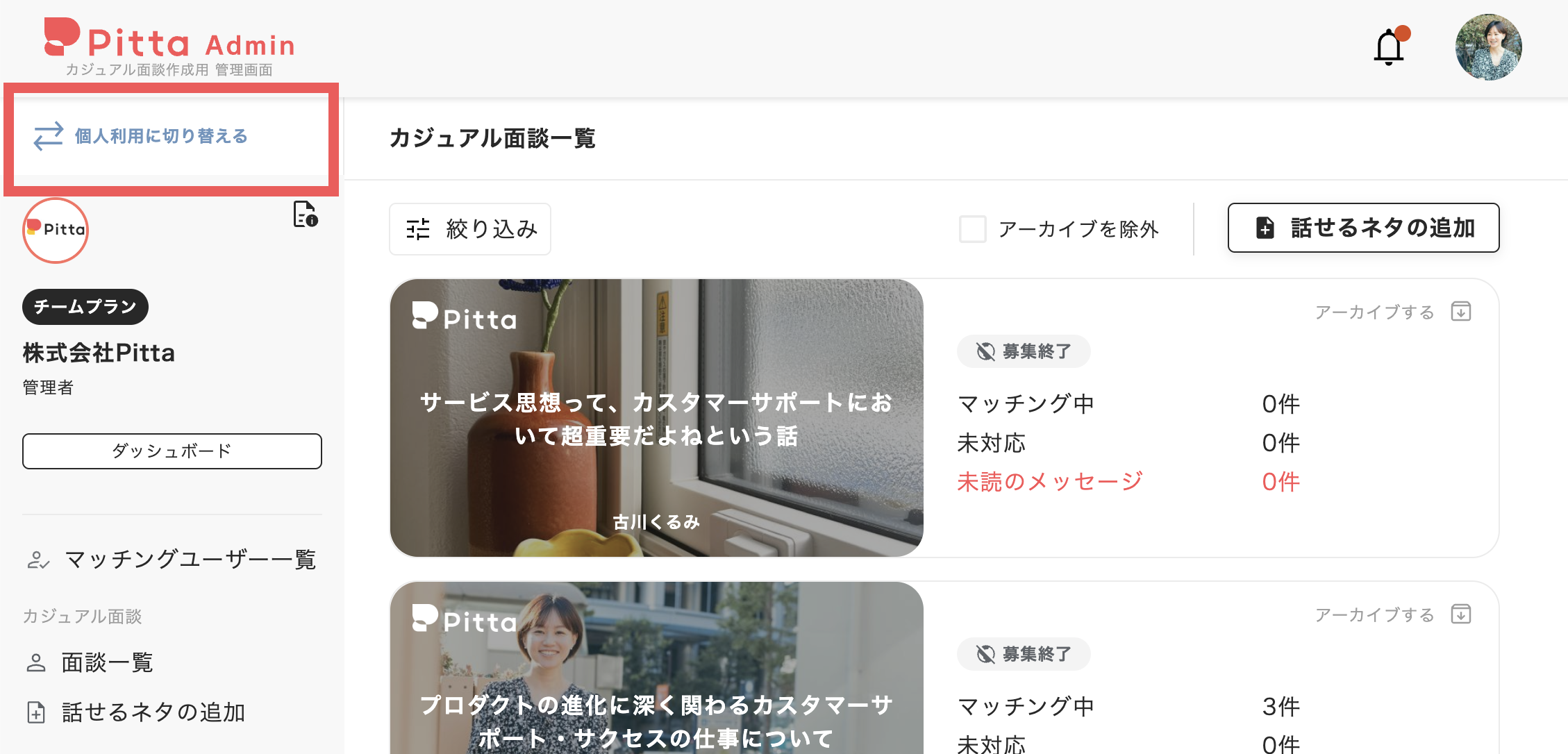Click the file-plus icon beside sidebar 話せるネタの追加
This screenshot has height=754, width=1568.
point(36,712)
